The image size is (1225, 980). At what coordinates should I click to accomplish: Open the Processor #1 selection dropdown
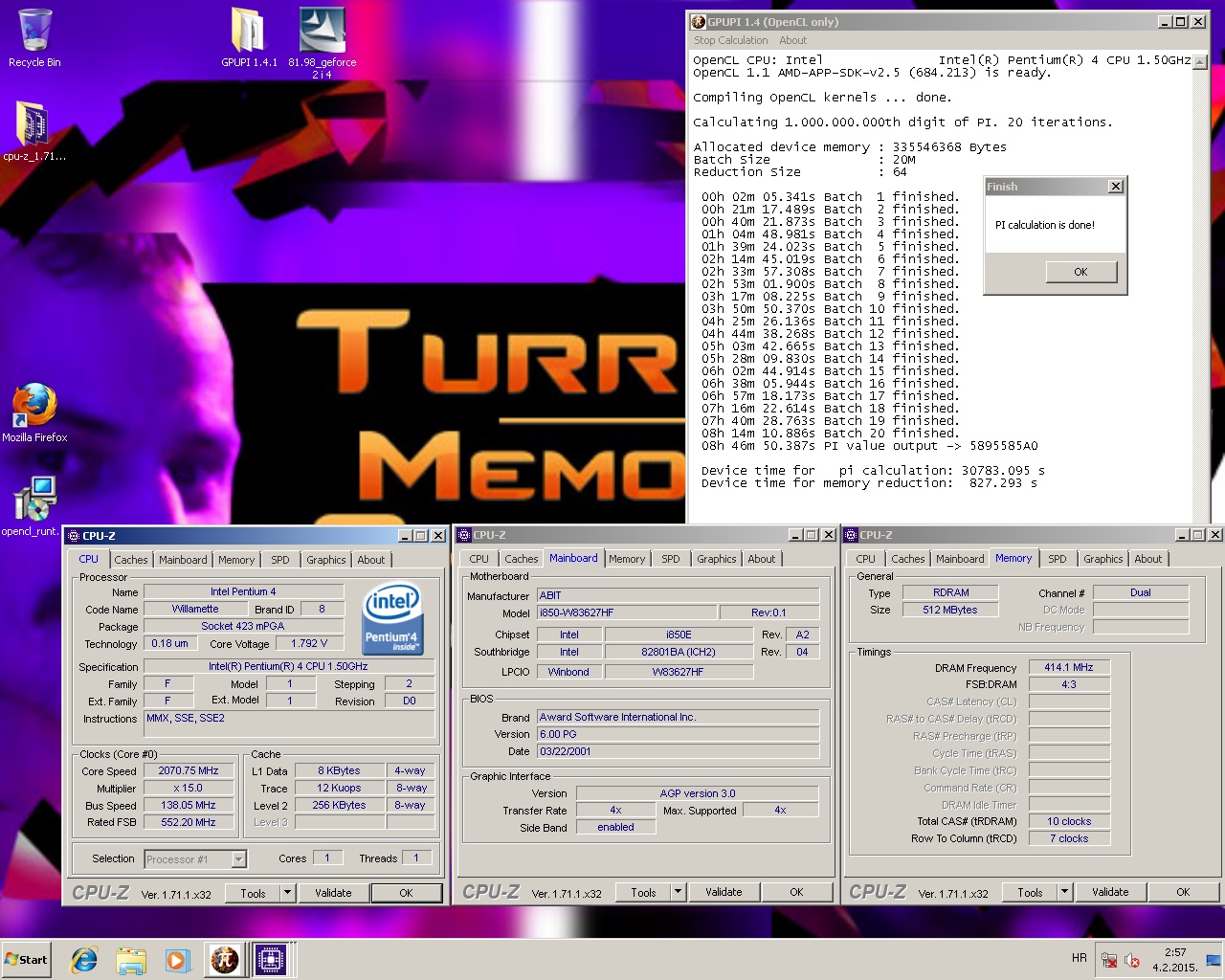(239, 859)
